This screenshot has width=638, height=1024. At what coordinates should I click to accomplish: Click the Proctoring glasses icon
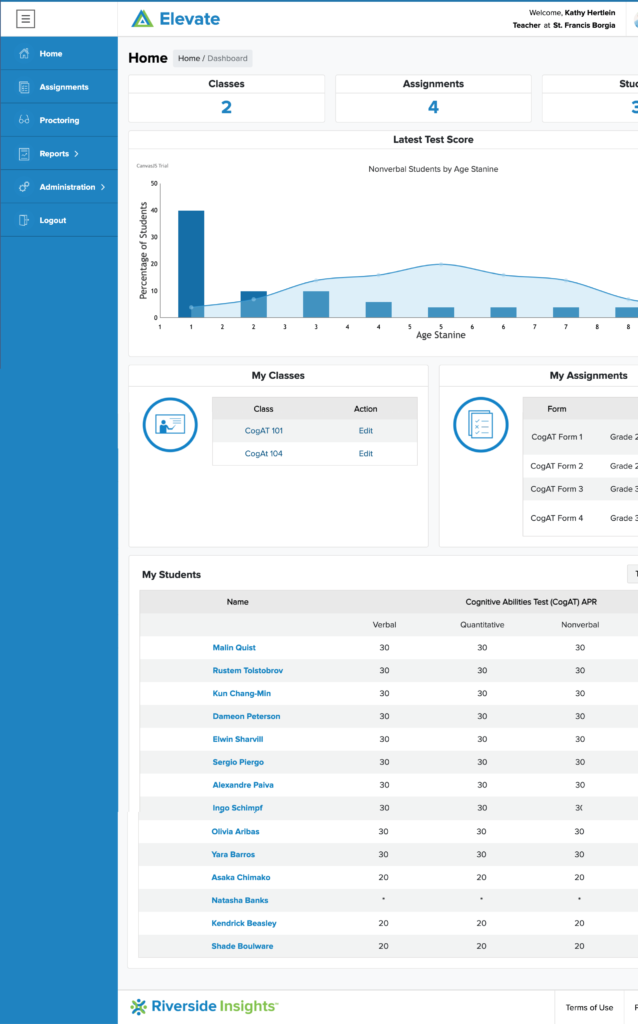pos(24,120)
